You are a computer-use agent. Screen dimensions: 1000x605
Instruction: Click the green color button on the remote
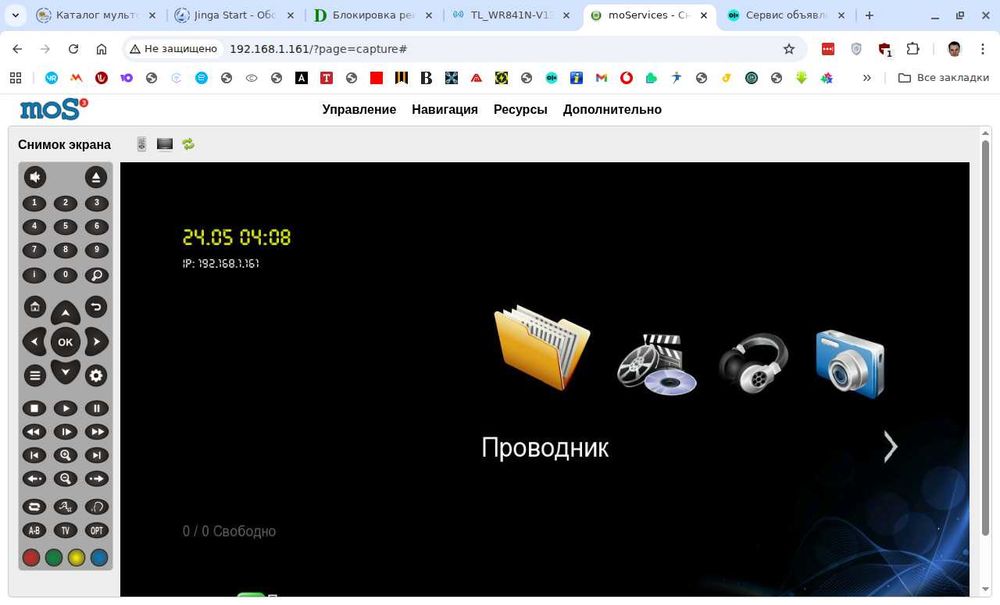click(x=54, y=558)
